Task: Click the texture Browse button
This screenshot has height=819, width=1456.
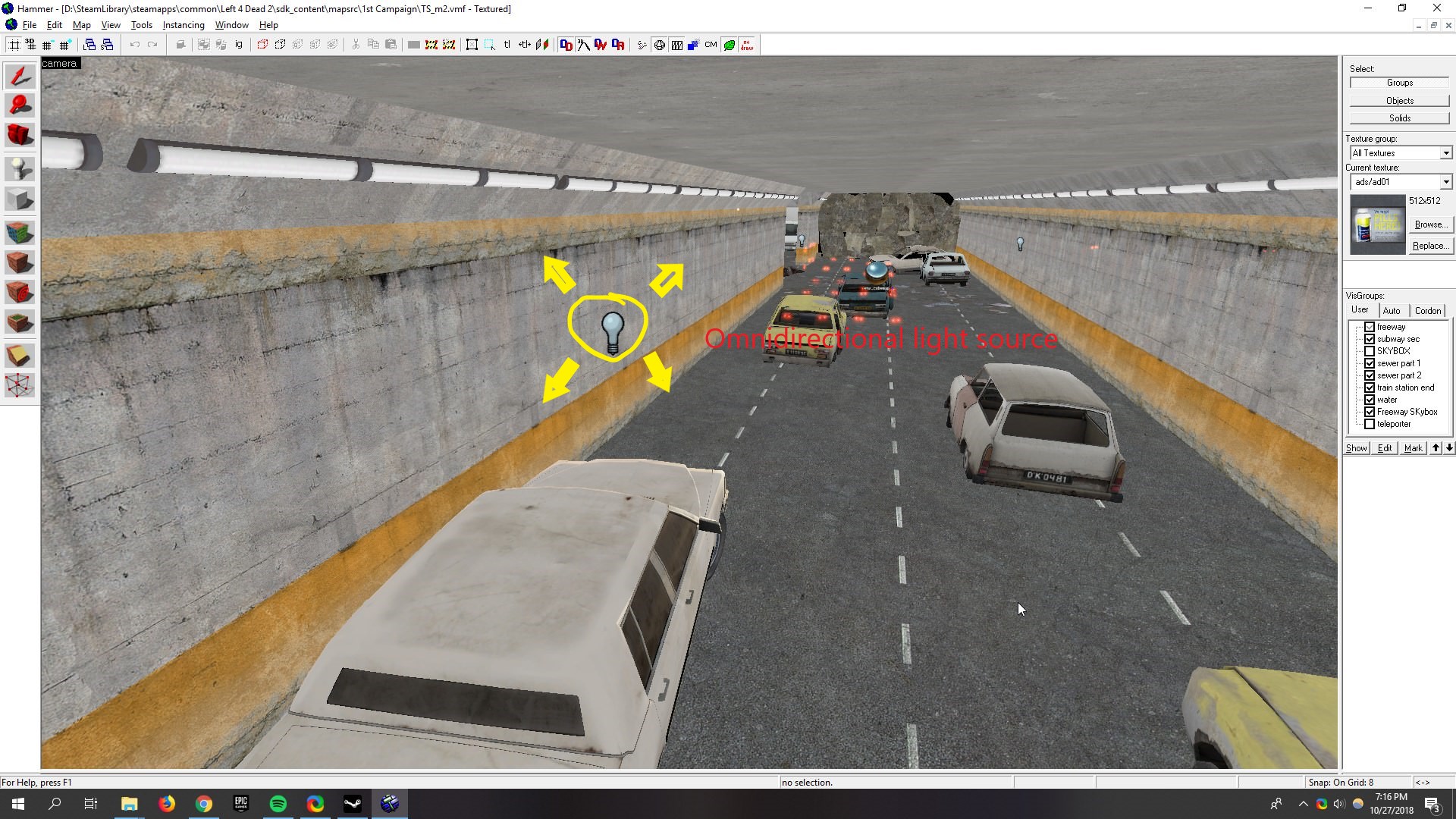Action: 1430,224
